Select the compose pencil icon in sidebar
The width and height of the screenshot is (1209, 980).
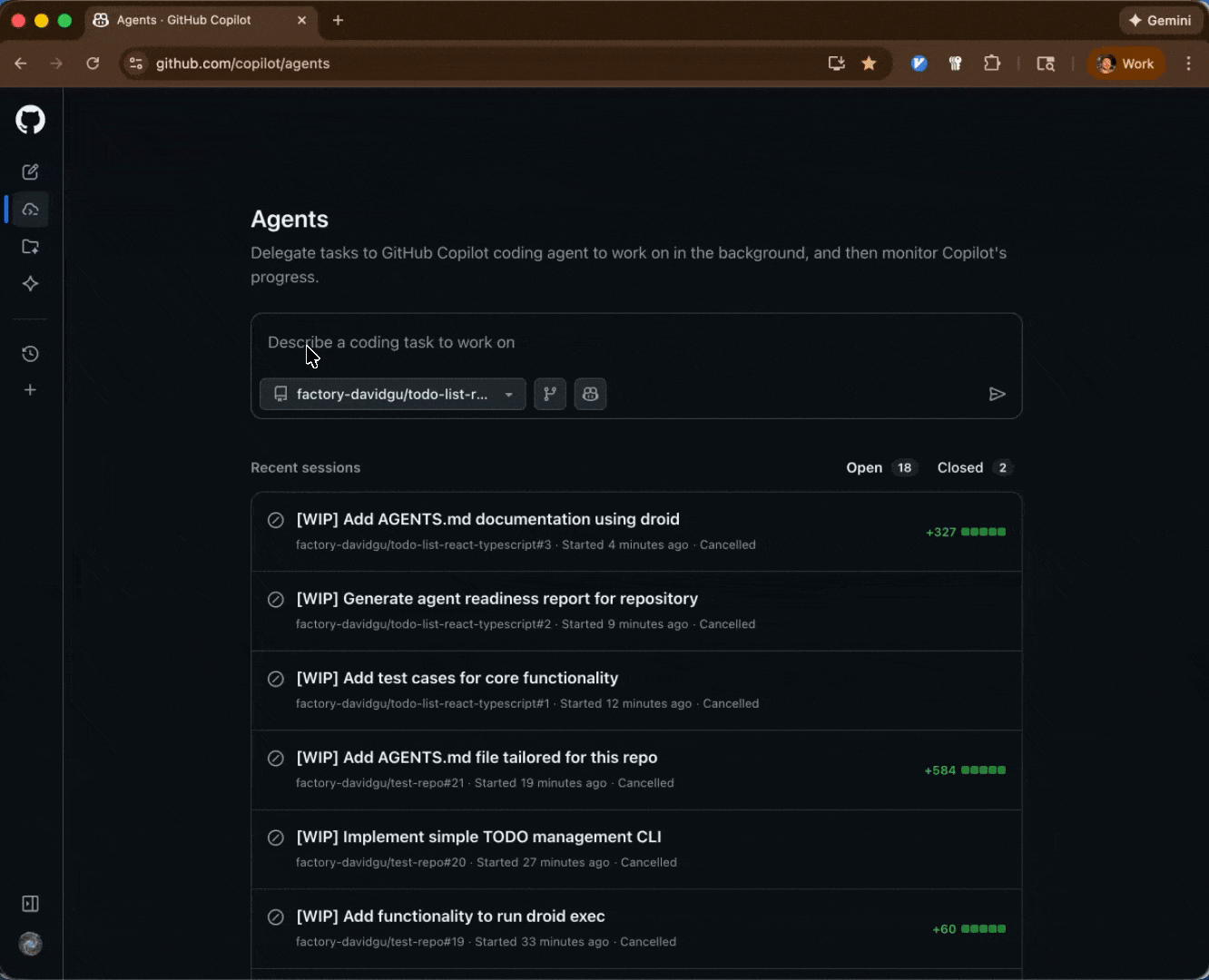30,171
